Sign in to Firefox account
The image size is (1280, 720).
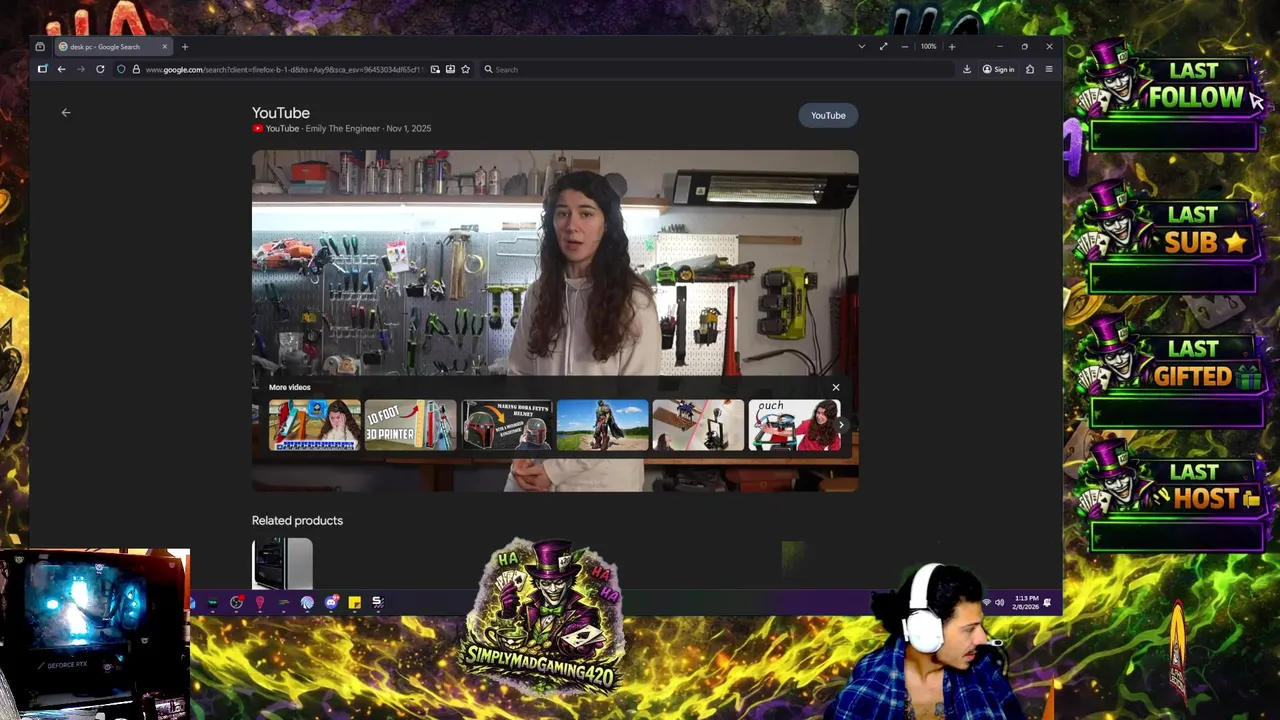[998, 69]
